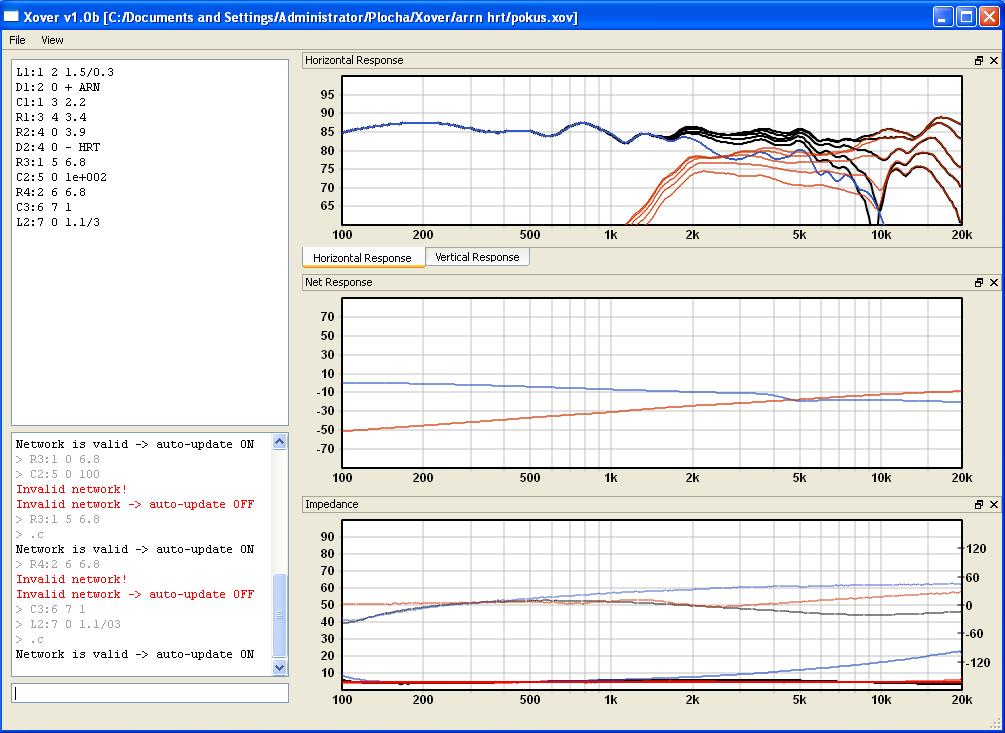
Task: Open the View menu
Action: pyautogui.click(x=52, y=40)
